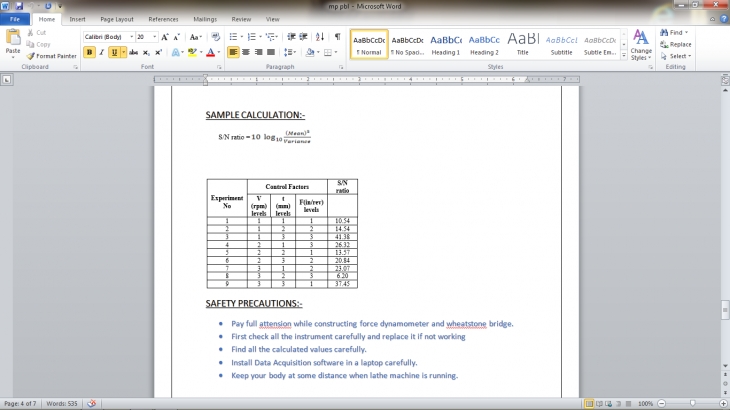Open the Mailings tab
This screenshot has width=730, height=410.
click(205, 19)
